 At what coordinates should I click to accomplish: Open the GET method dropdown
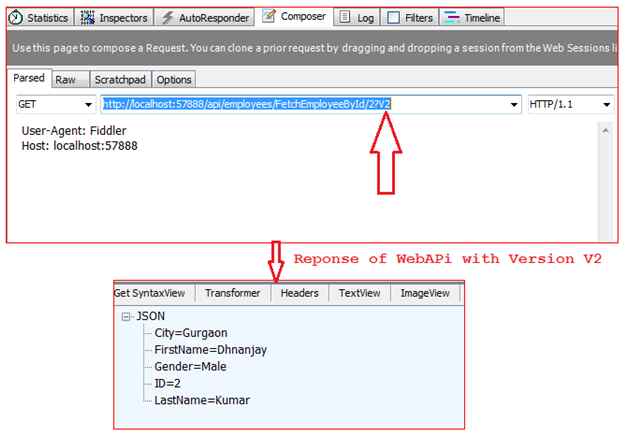pyautogui.click(x=56, y=105)
